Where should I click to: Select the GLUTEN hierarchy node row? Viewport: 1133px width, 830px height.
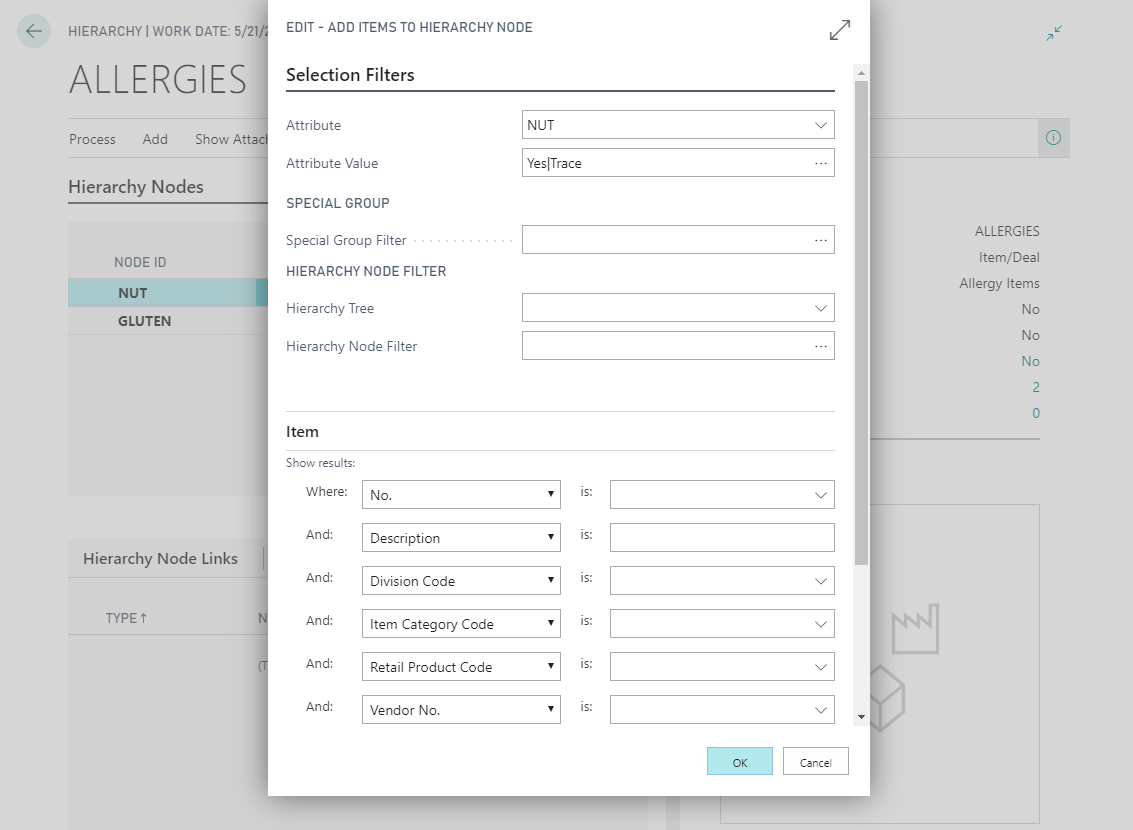click(x=144, y=321)
